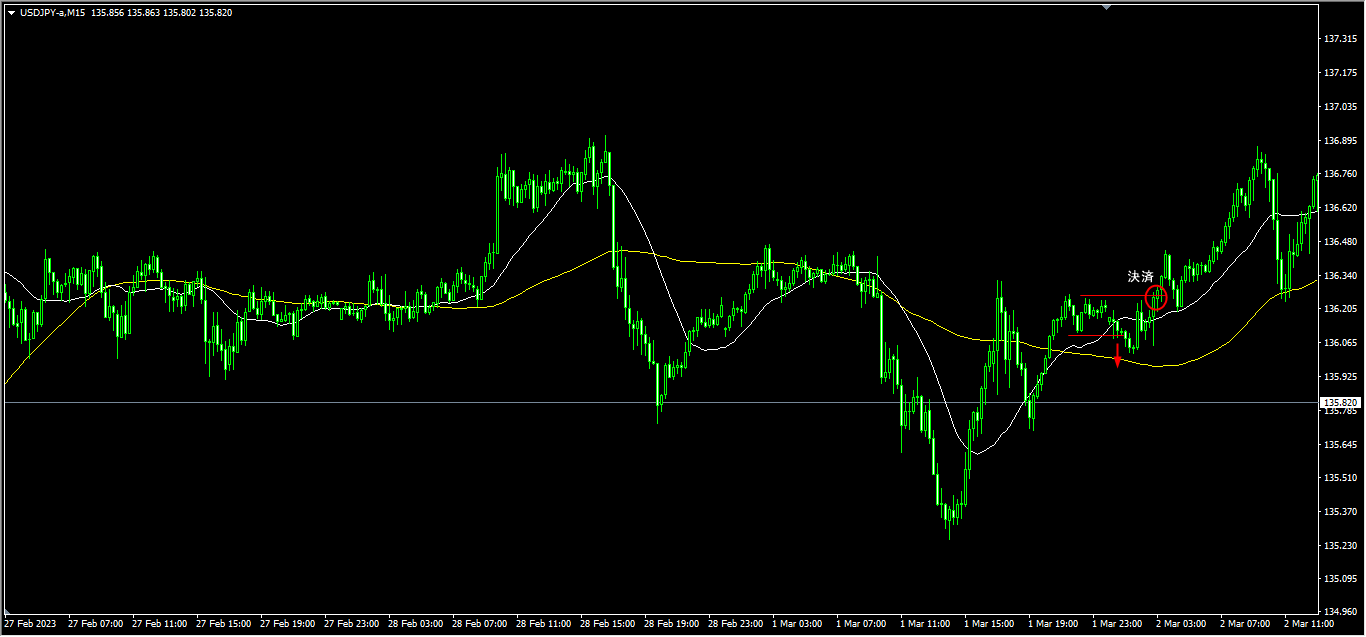The width and height of the screenshot is (1366, 637).
Task: Click the 2 Mar 03:00 time label
Action: coord(1182,623)
